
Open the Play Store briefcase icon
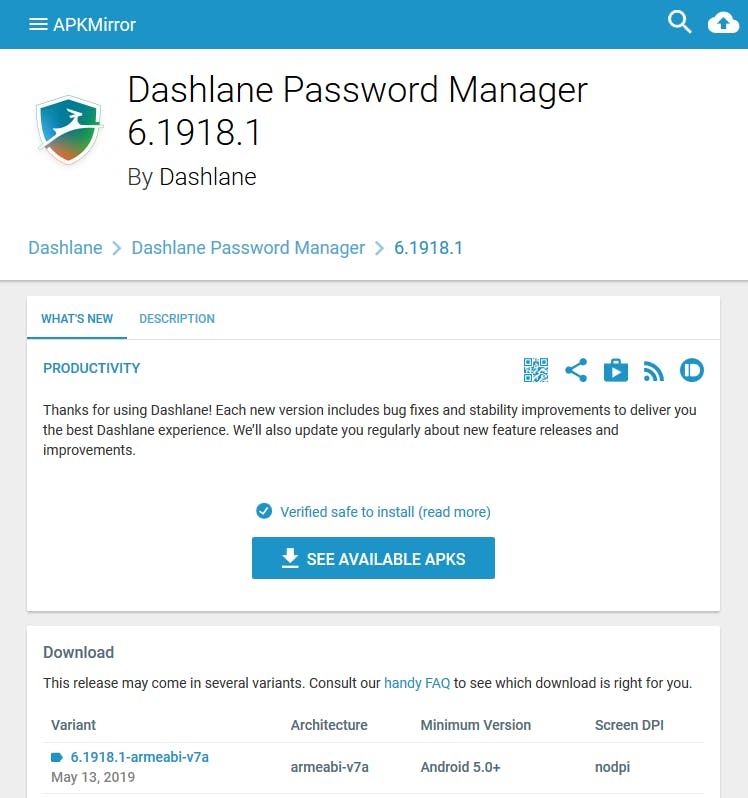(x=616, y=370)
